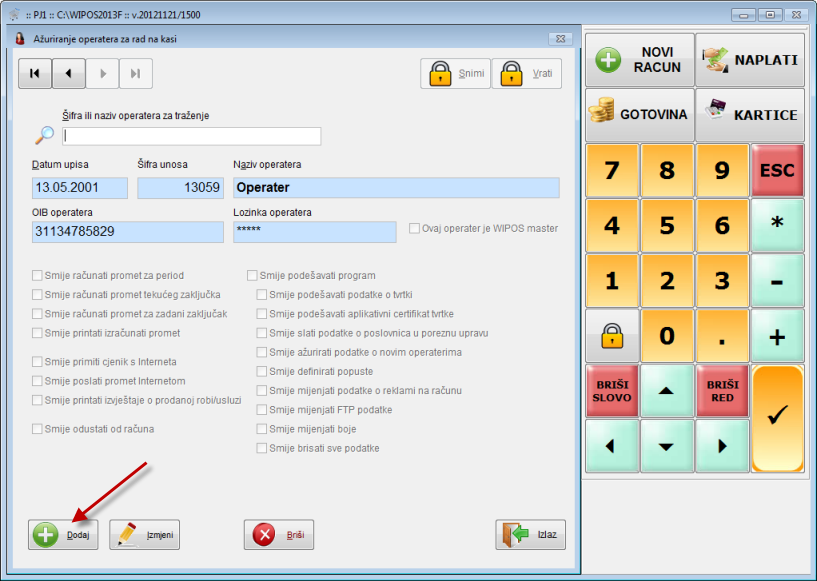Toggle 'Ovaj operater je WIPOS master' checkbox
Screen dimensions: 817x581
(x=415, y=229)
